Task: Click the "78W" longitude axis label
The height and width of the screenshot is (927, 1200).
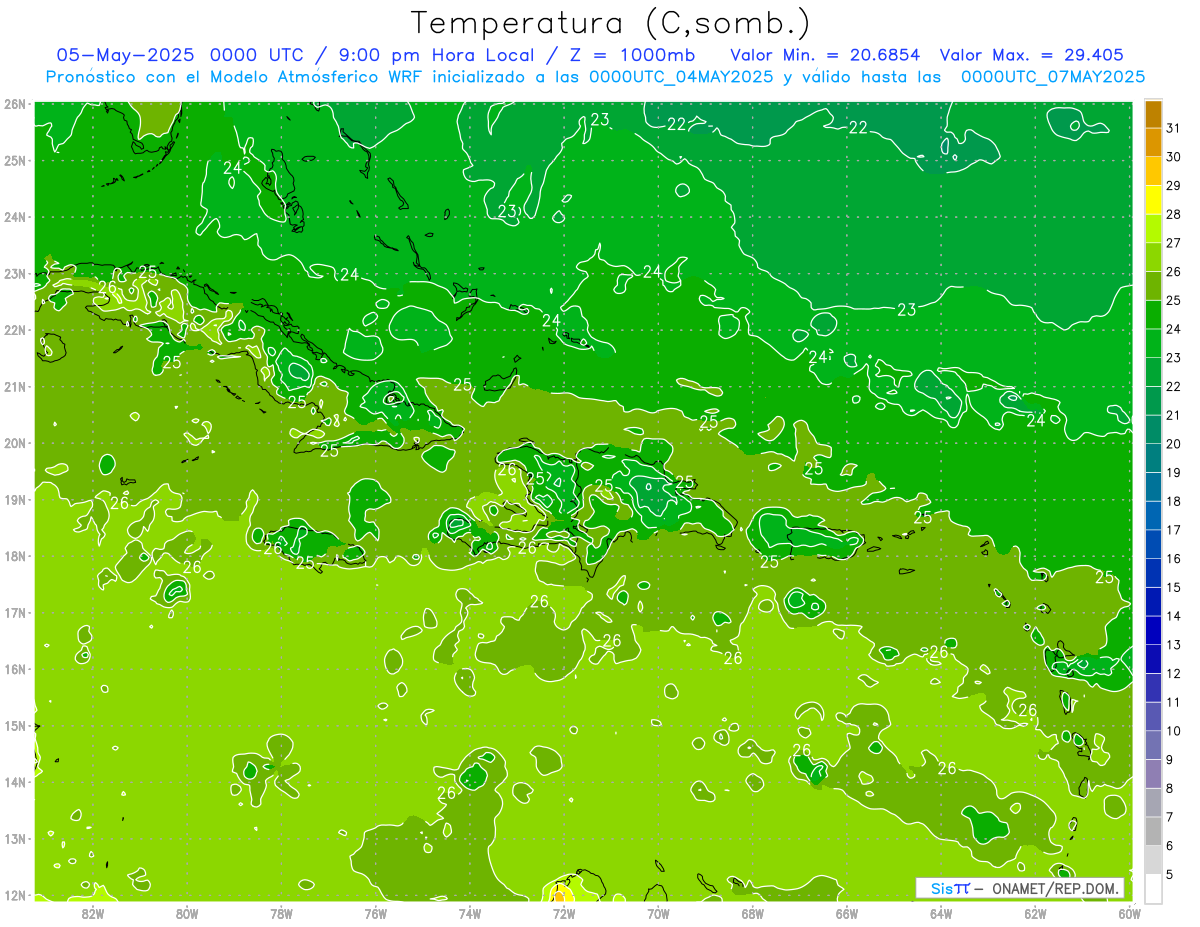Action: pyautogui.click(x=281, y=912)
